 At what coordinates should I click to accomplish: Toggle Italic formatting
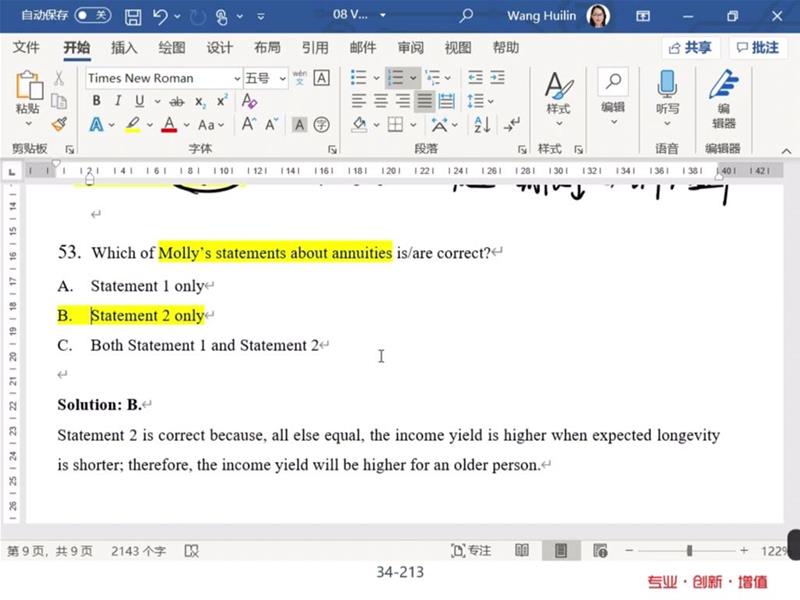[118, 101]
